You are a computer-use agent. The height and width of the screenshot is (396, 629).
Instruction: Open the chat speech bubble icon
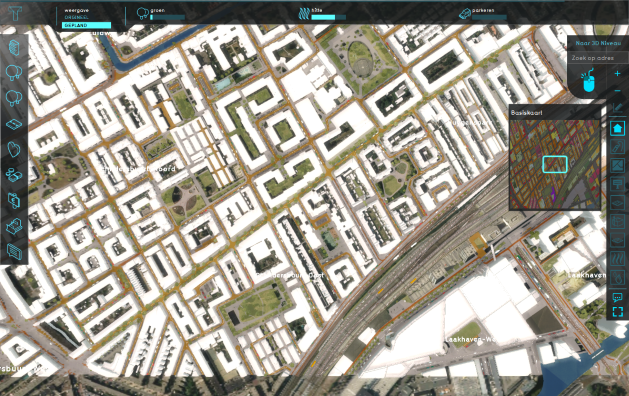[x=617, y=297]
